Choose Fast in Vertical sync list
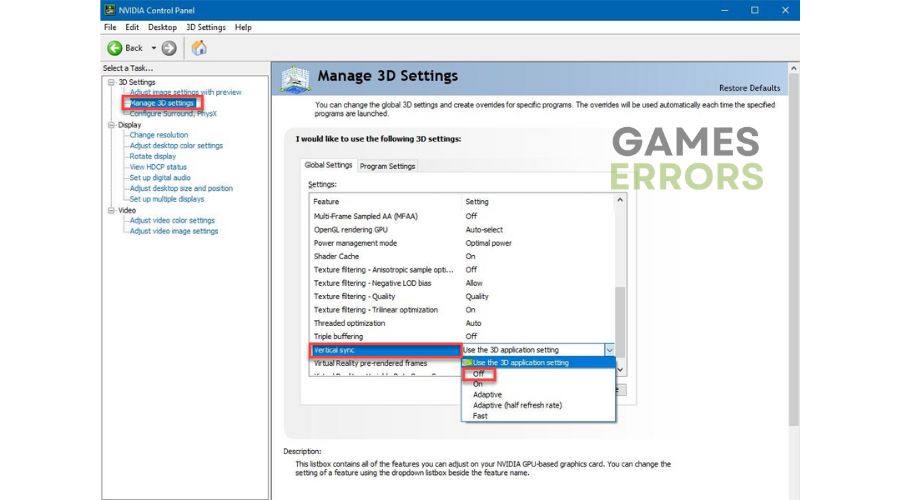 [480, 416]
